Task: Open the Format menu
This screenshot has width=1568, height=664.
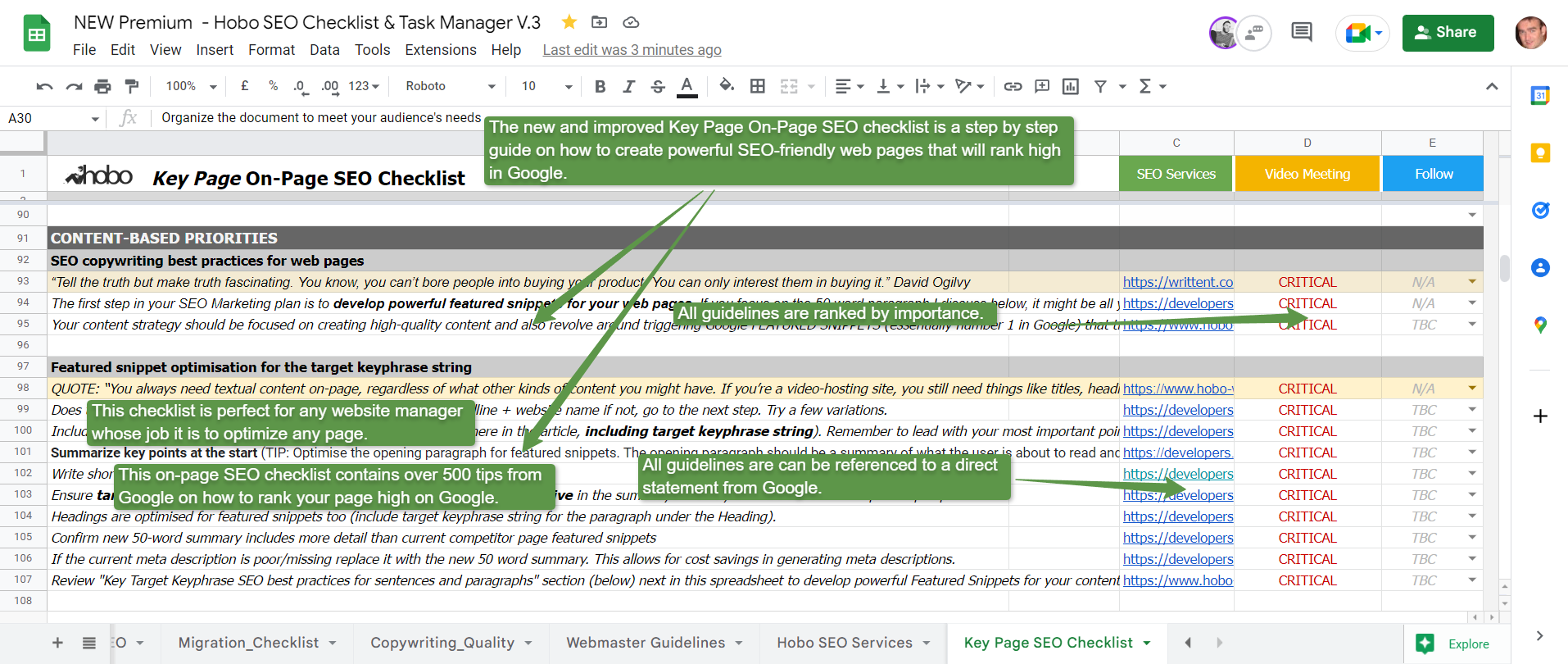Action: click(x=271, y=50)
